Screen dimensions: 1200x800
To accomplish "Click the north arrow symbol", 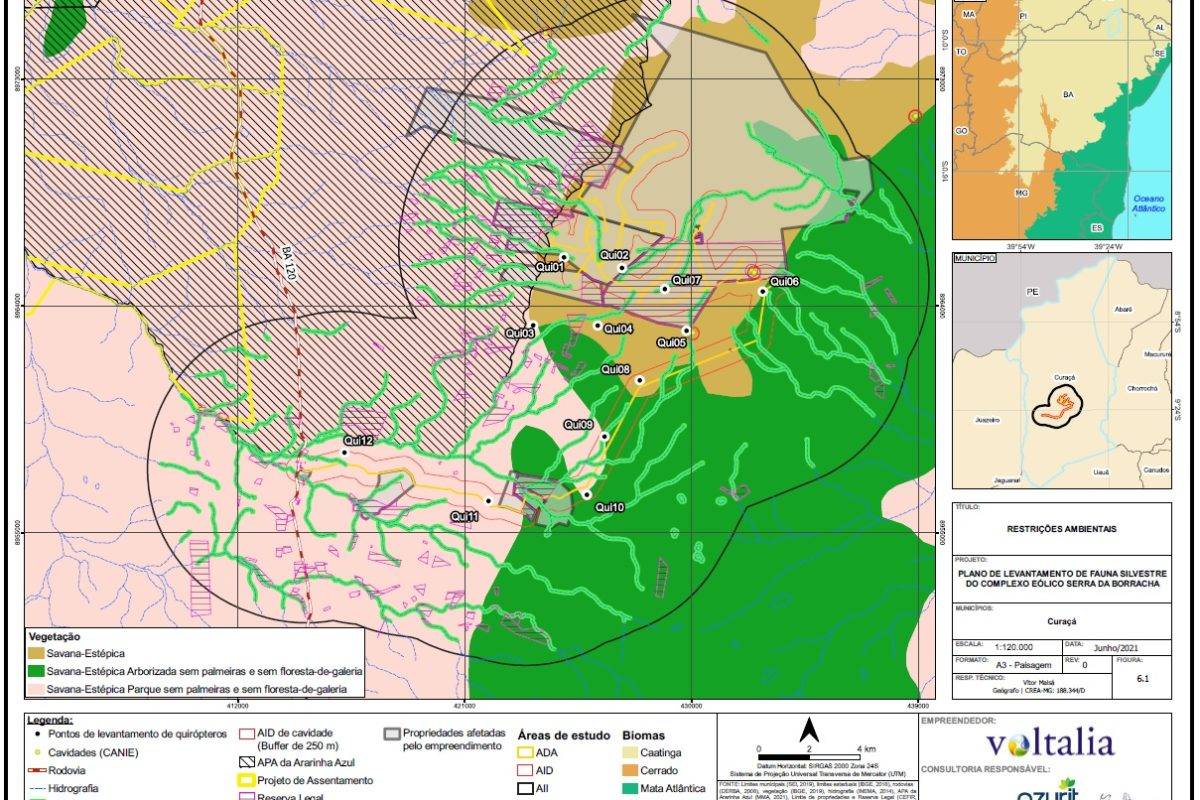I will click(813, 730).
